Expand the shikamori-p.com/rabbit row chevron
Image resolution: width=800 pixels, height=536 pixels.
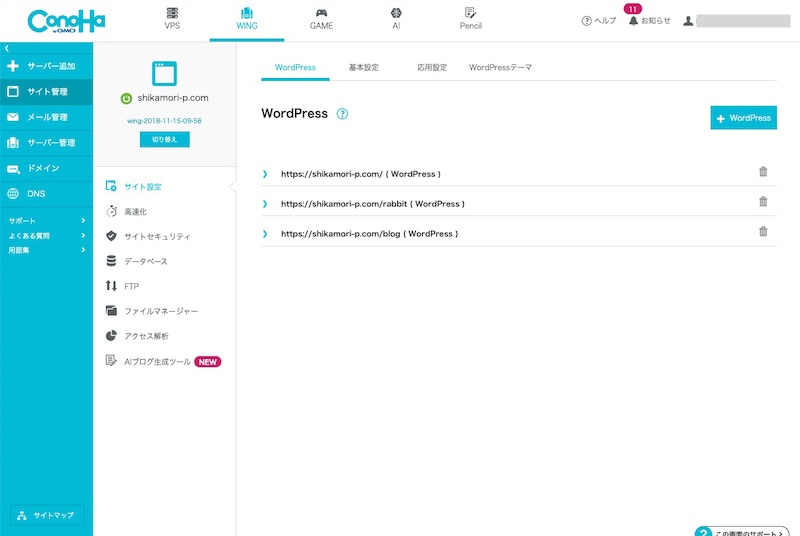265,204
